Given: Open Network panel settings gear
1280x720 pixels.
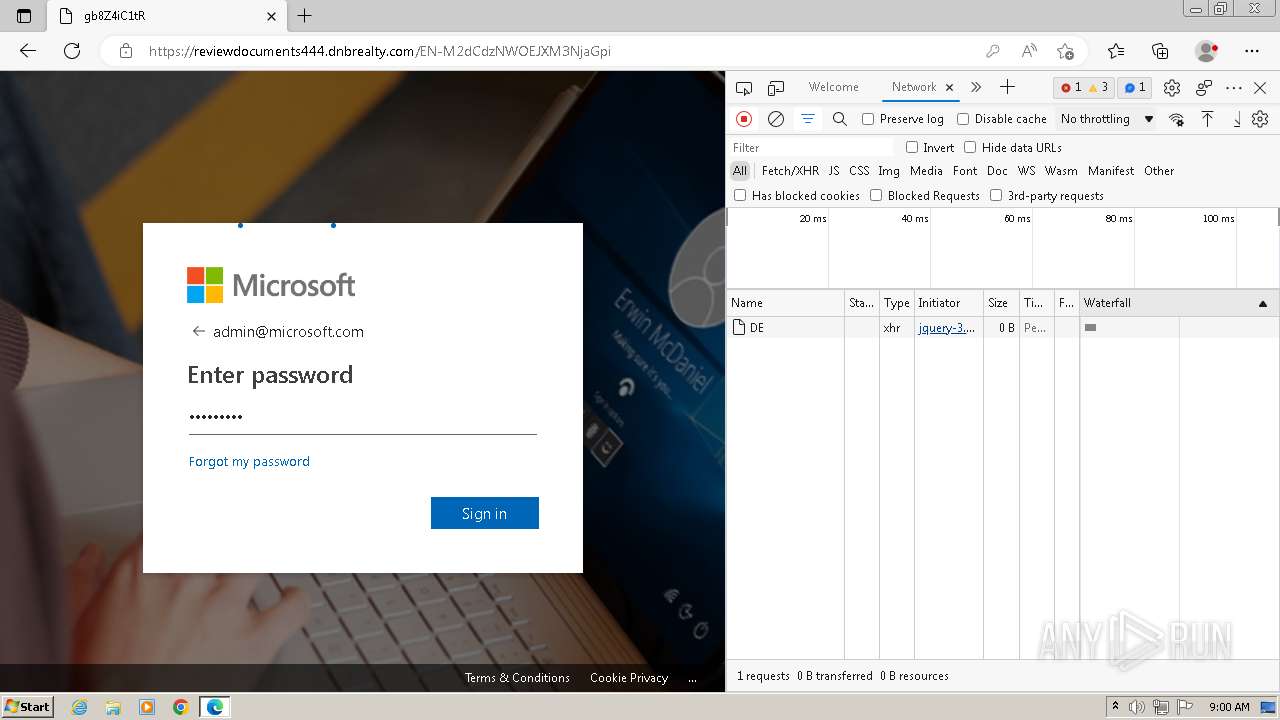Looking at the screenshot, I should [1260, 119].
